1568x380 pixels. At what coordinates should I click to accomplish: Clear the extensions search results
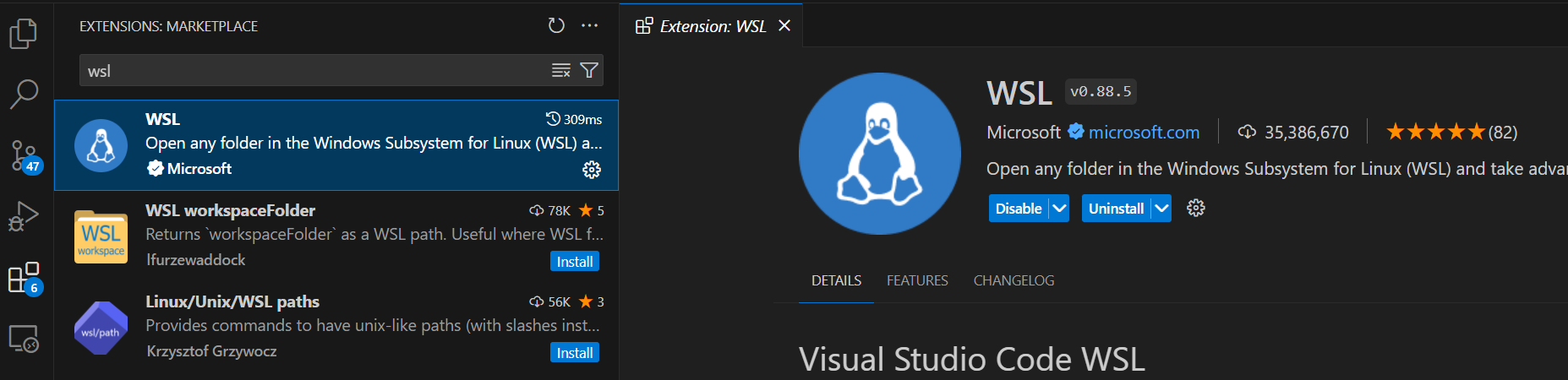click(561, 70)
